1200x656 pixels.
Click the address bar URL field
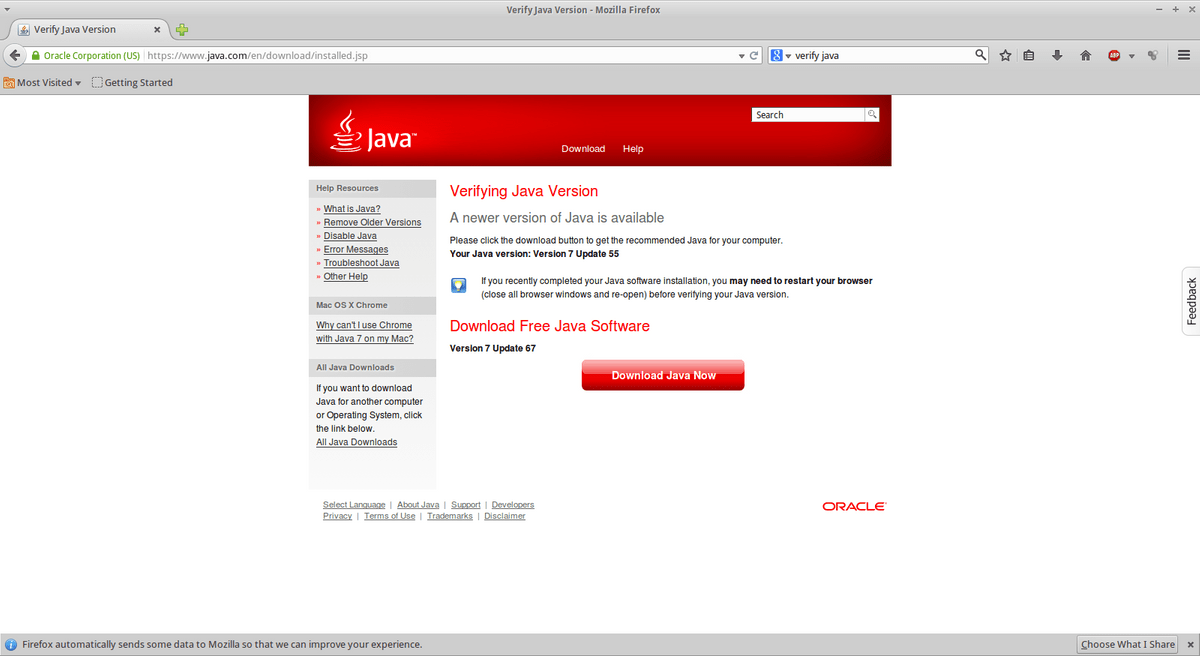pyautogui.click(x=439, y=56)
